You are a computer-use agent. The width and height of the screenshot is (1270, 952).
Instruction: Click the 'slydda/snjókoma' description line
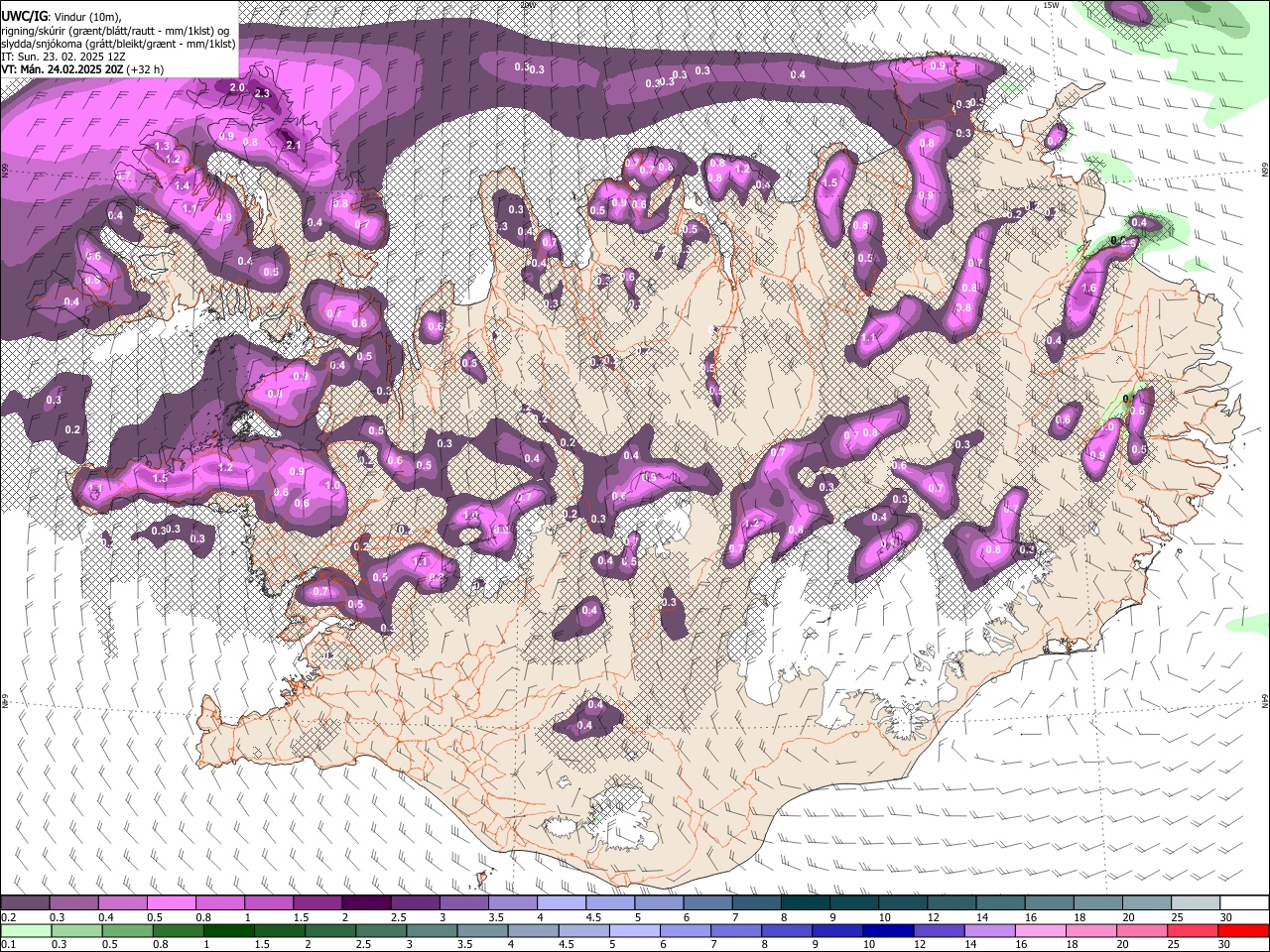pyautogui.click(x=119, y=44)
